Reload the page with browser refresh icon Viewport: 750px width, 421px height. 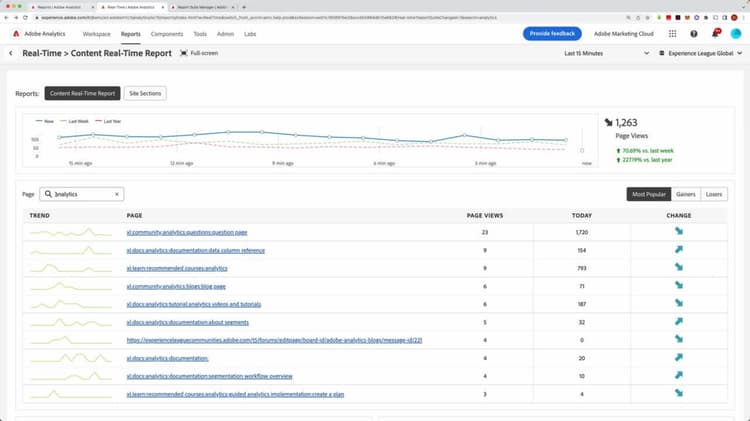pos(25,18)
